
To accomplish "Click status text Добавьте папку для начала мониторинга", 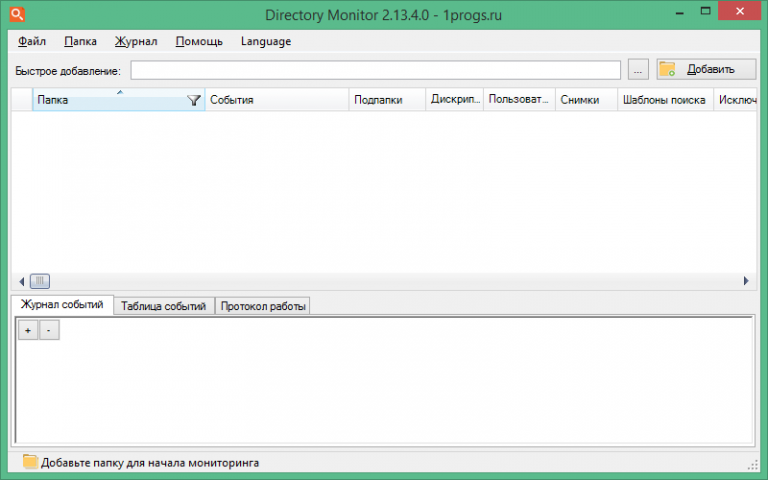I will point(150,463).
